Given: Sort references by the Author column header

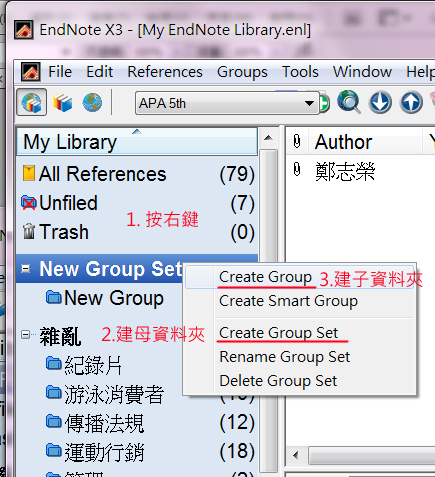Looking at the screenshot, I should click(x=365, y=142).
